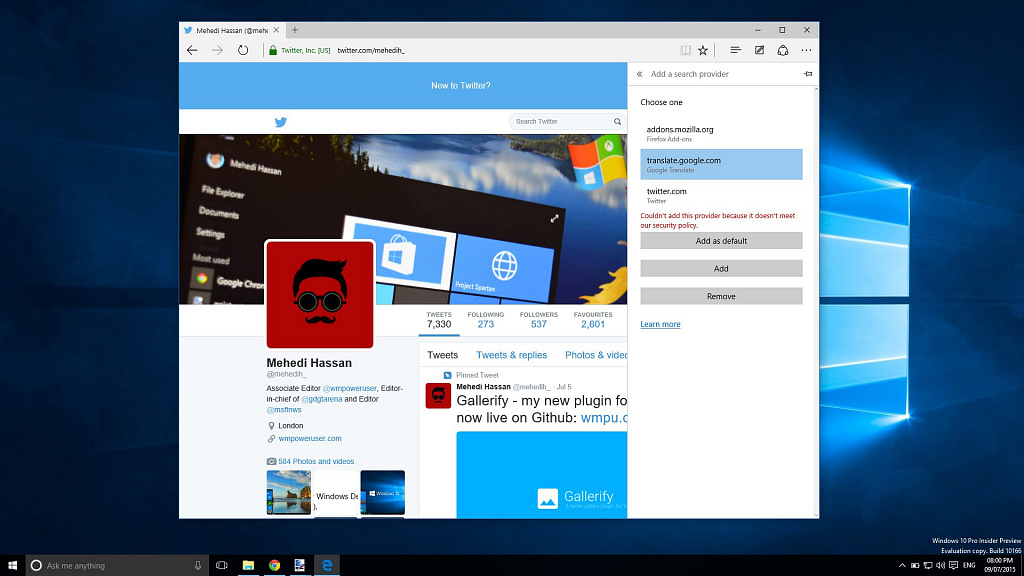Close the Mehedi Hassan tab
The height and width of the screenshot is (576, 1024).
coord(276,30)
